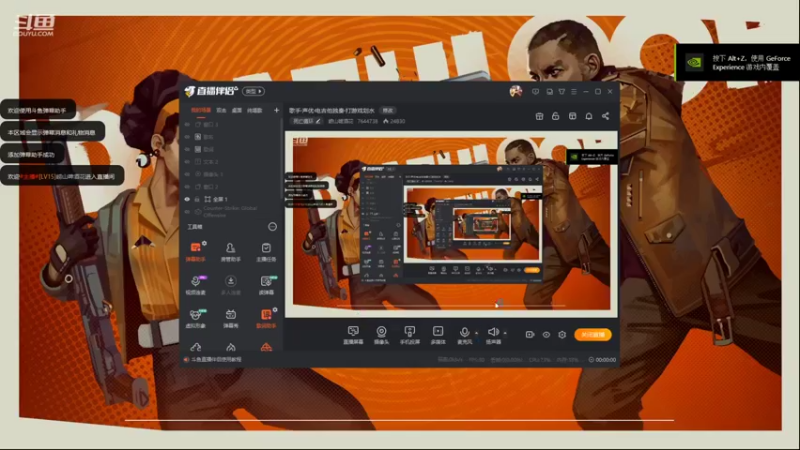Open the gift box icon in room header

[539, 116]
